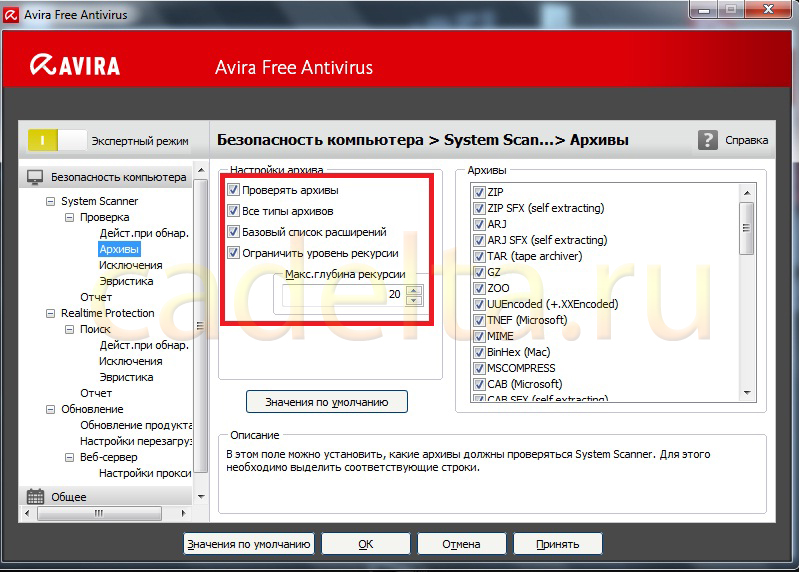Collapse the Поиск tree node
The width and height of the screenshot is (799, 572).
tap(69, 330)
